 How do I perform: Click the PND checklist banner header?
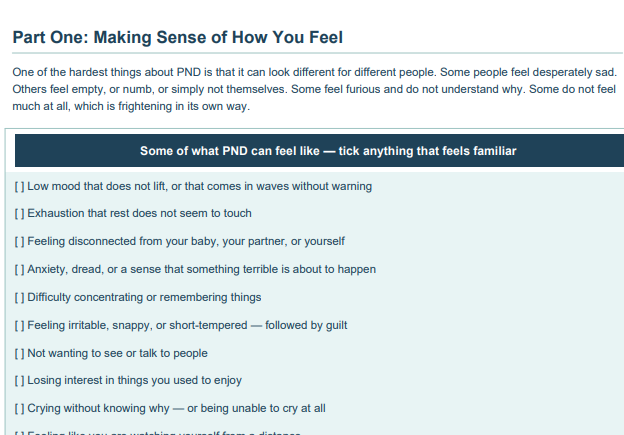point(320,151)
